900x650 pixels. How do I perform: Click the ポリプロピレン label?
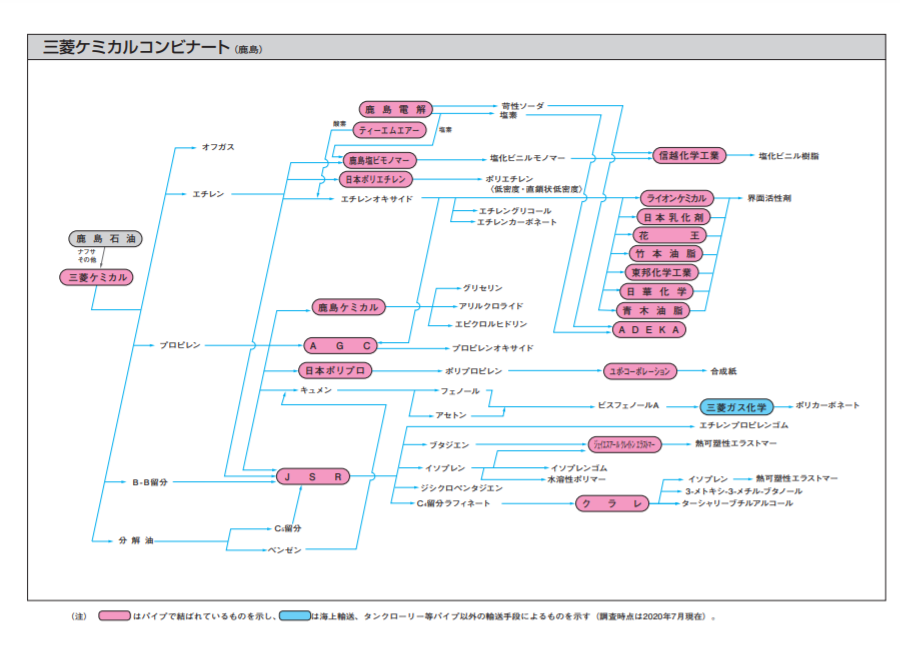(474, 371)
